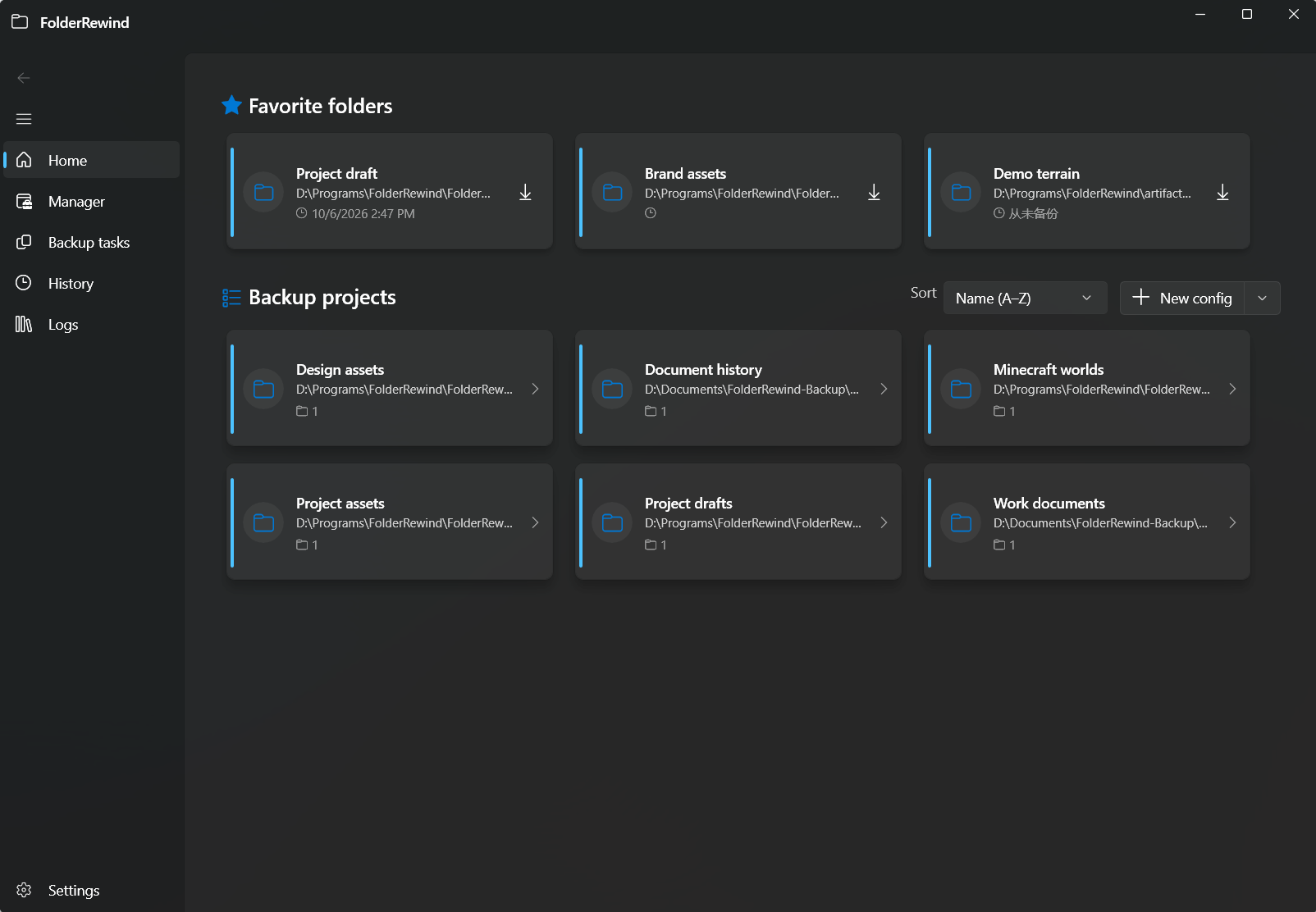Click the folder icon of Work documents
This screenshot has width=1316, height=912.
click(962, 522)
